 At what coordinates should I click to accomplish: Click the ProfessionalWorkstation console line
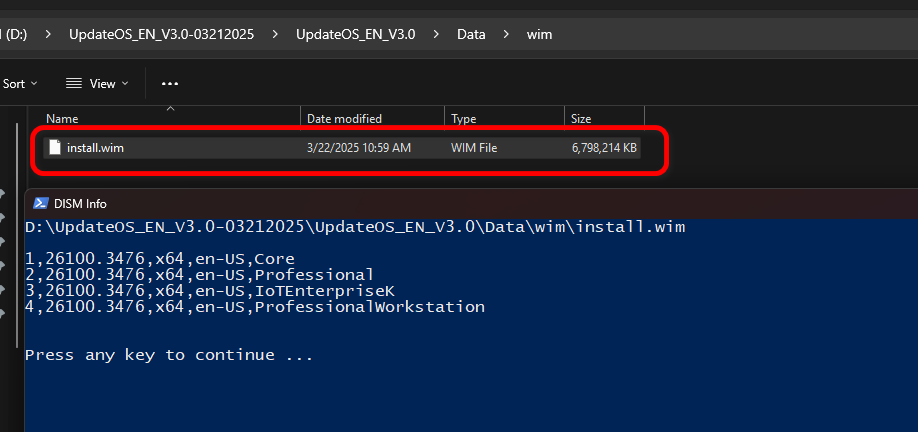click(x=255, y=307)
